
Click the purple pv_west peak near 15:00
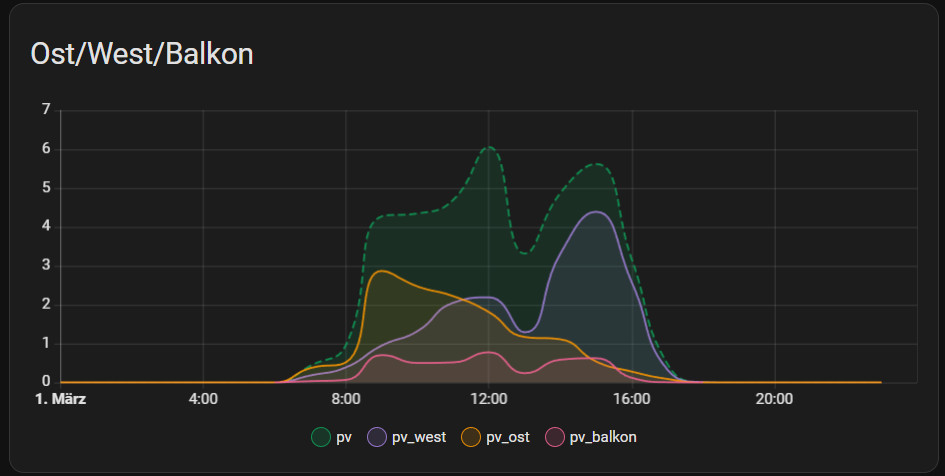click(597, 212)
